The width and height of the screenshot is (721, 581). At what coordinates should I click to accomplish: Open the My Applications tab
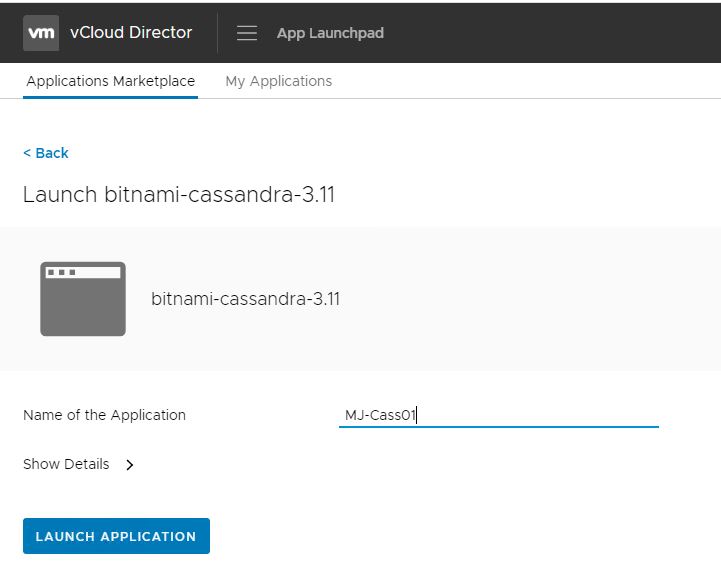pyautogui.click(x=278, y=81)
